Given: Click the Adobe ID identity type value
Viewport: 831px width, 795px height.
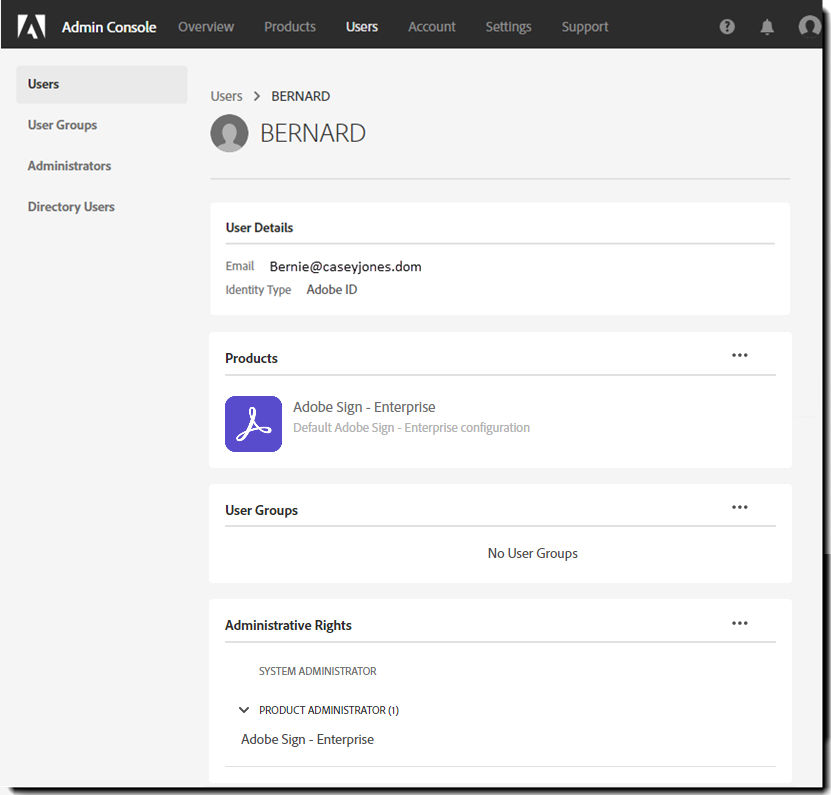Looking at the screenshot, I should click(332, 289).
